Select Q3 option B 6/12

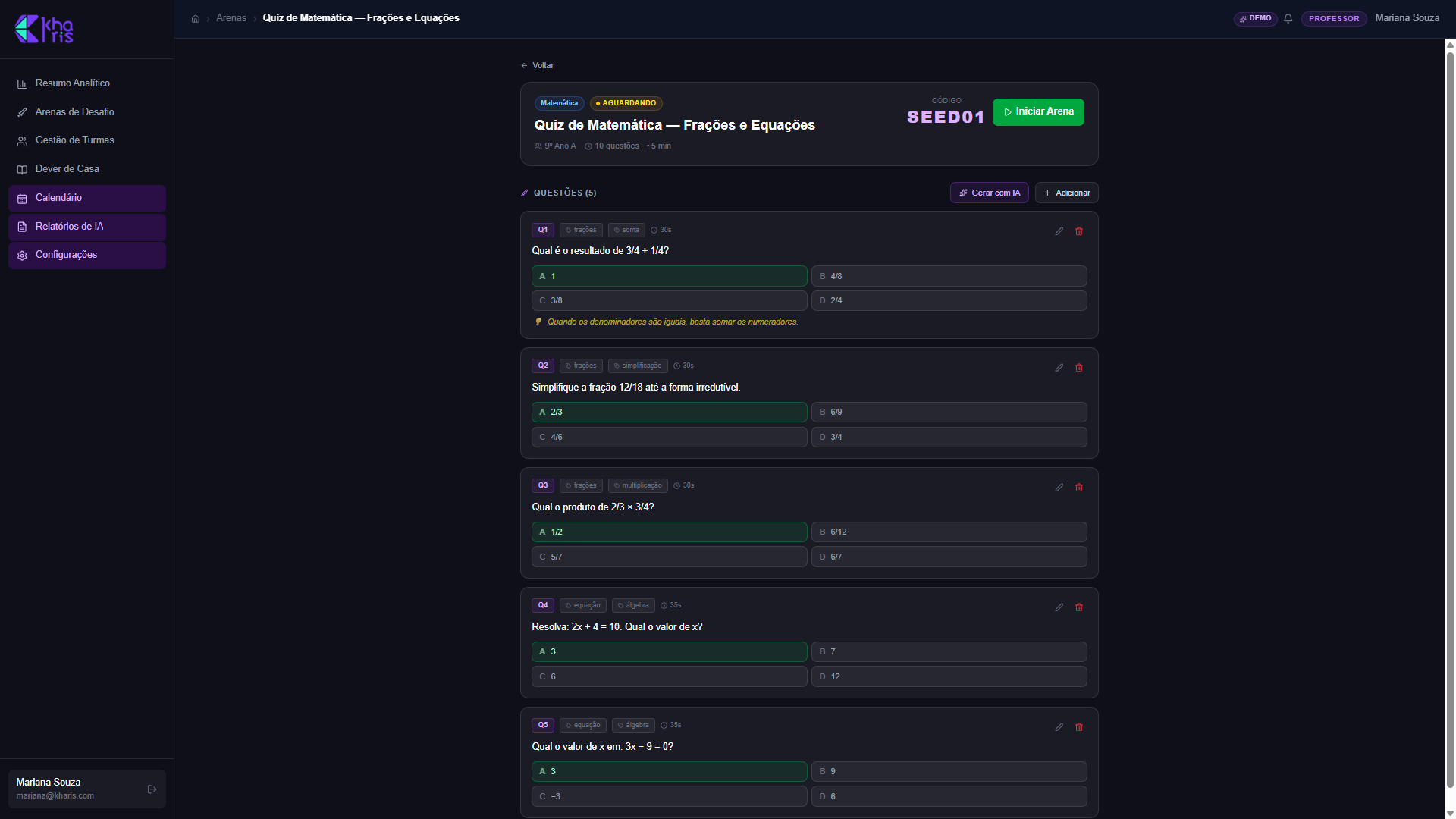[x=949, y=532]
